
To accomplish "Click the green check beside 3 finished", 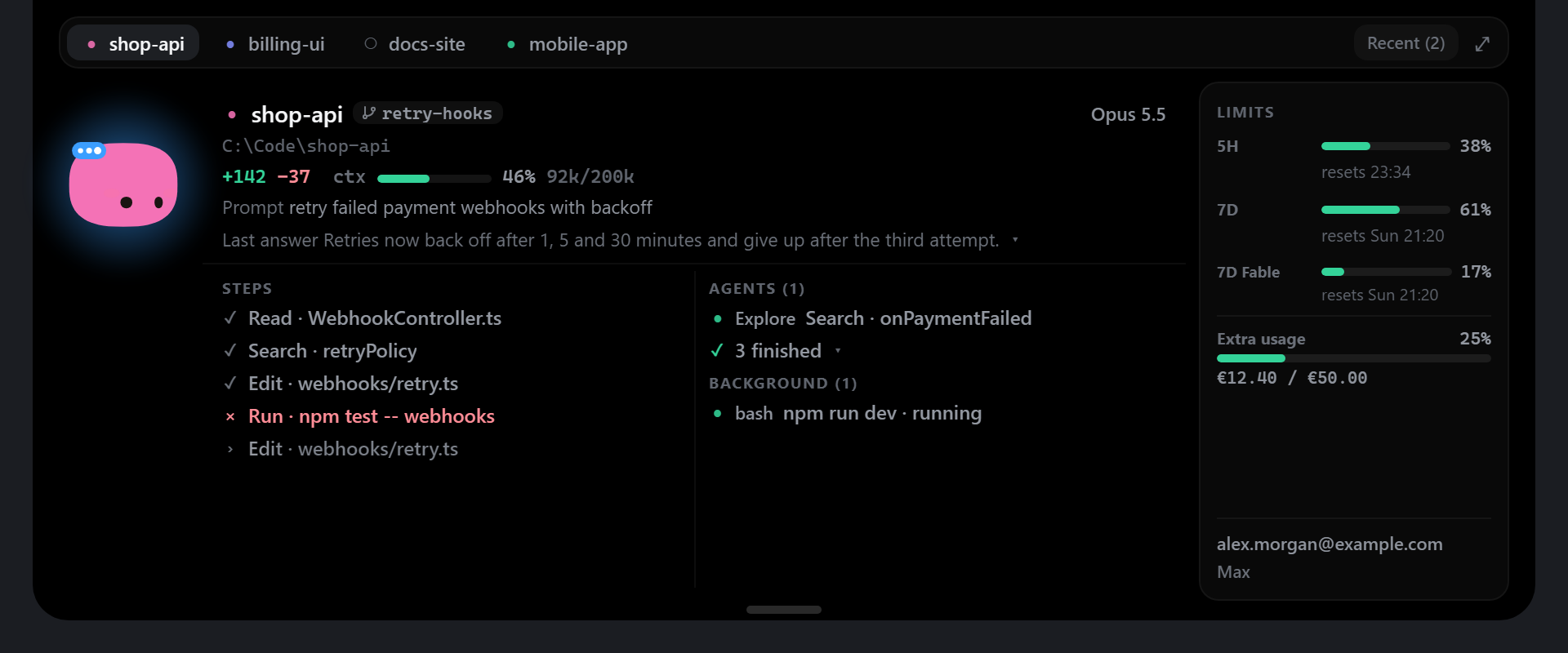I will (717, 351).
